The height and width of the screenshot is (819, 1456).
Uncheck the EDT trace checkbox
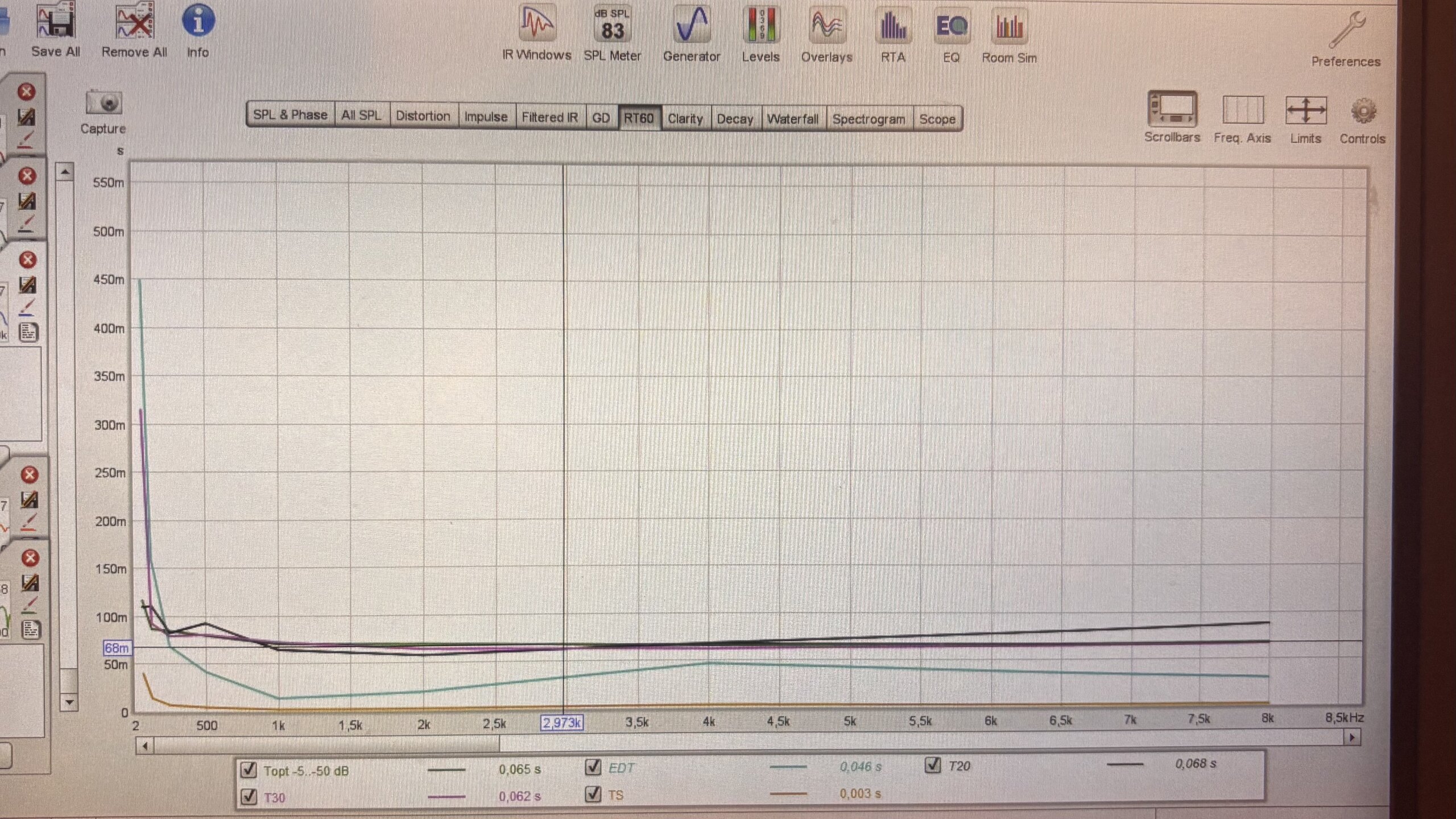[593, 767]
